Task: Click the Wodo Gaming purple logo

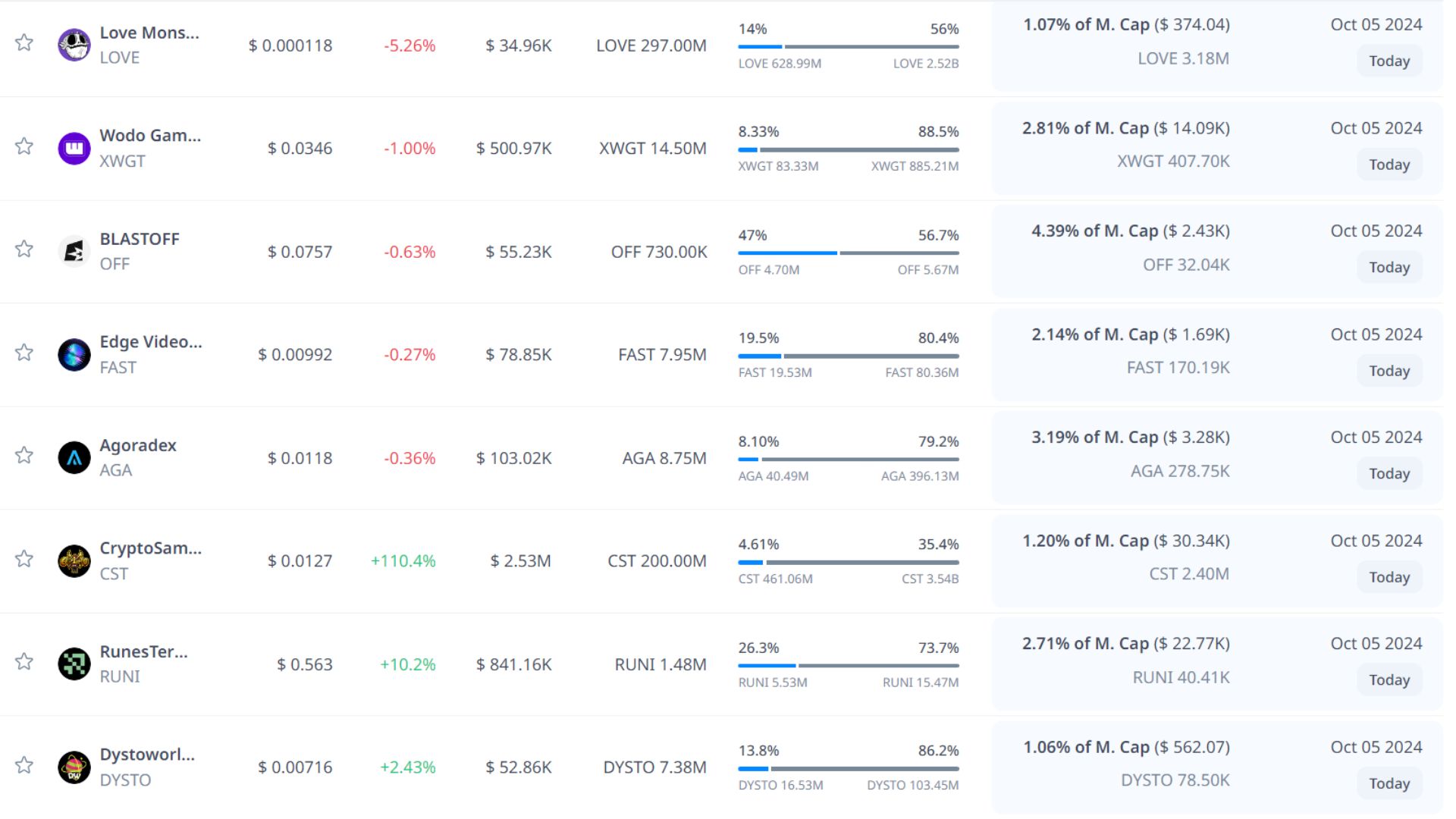Action: click(x=74, y=148)
